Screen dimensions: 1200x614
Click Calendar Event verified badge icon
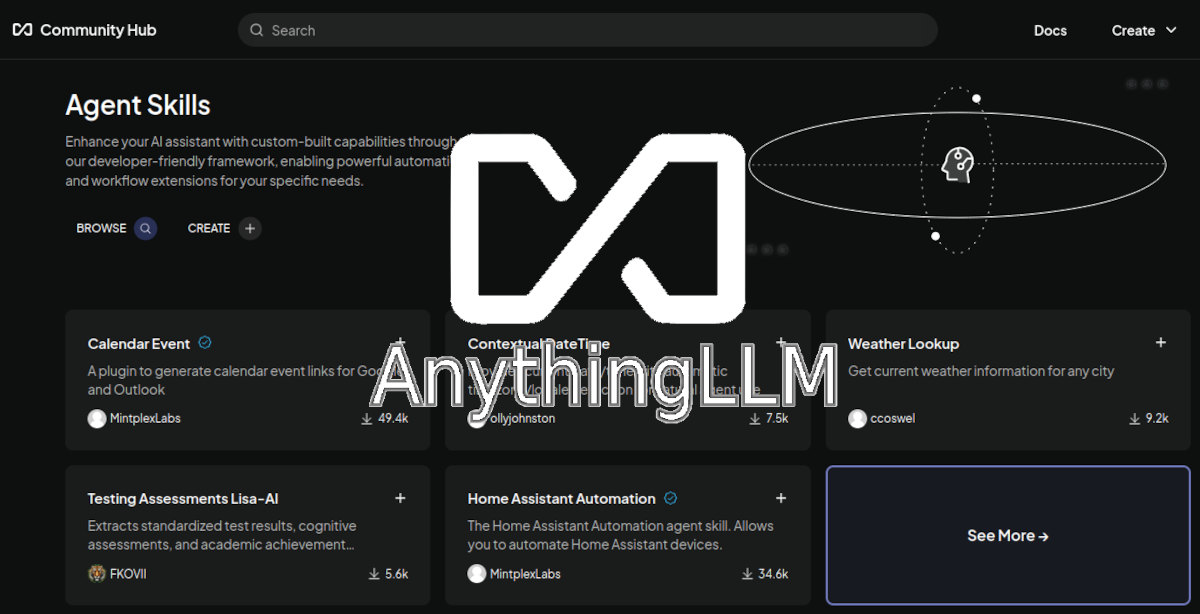205,342
